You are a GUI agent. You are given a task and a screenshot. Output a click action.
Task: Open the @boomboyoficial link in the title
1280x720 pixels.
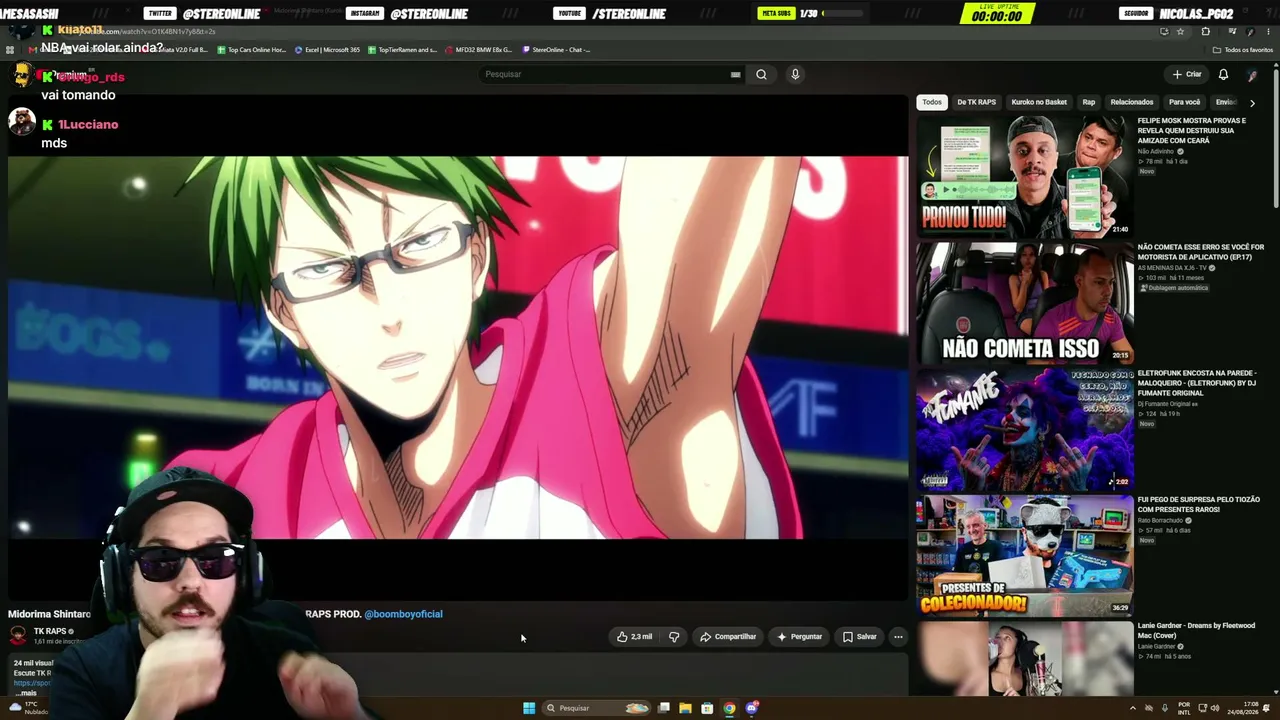click(403, 614)
